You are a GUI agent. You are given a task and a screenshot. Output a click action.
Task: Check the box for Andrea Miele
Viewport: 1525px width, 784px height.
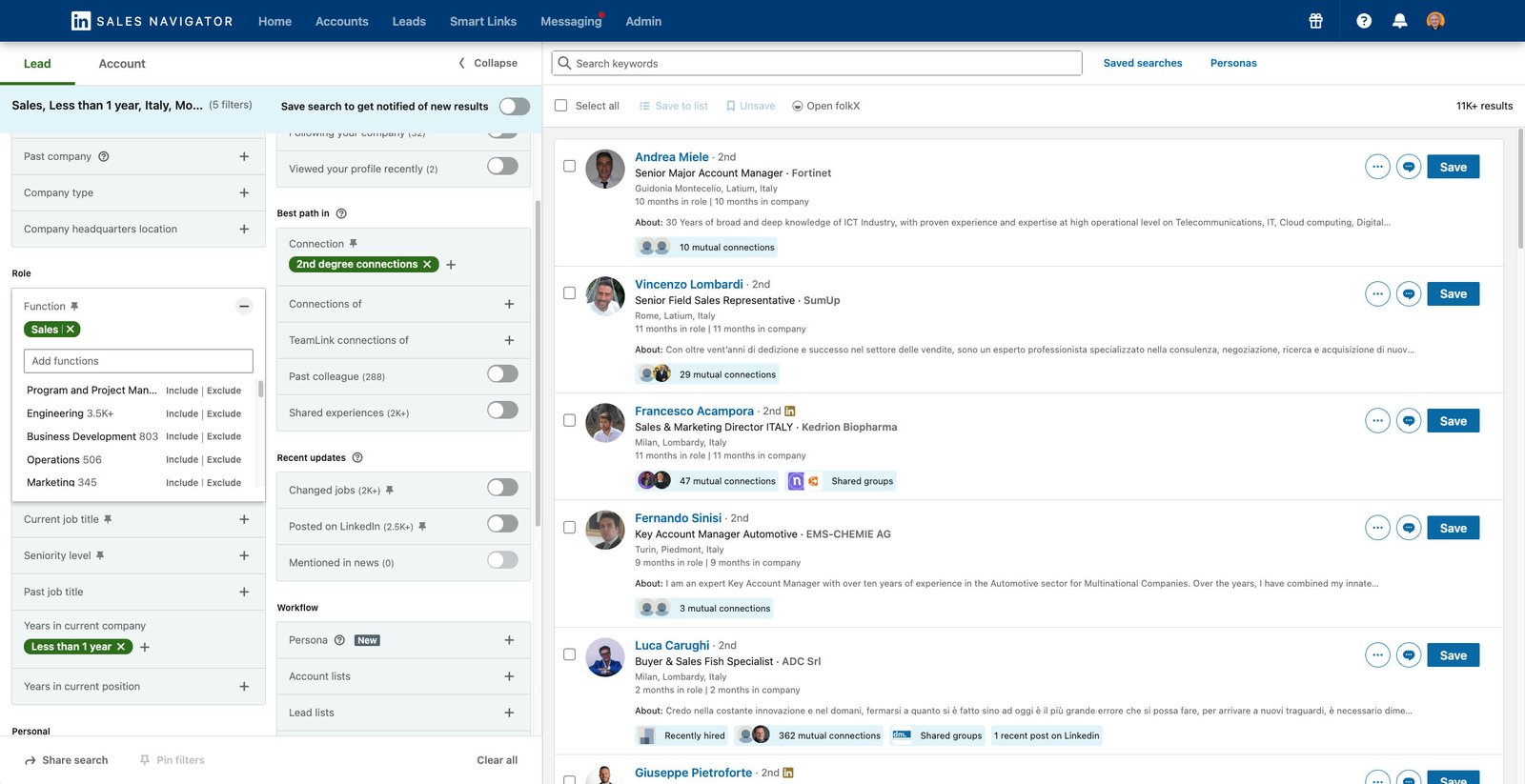click(569, 166)
